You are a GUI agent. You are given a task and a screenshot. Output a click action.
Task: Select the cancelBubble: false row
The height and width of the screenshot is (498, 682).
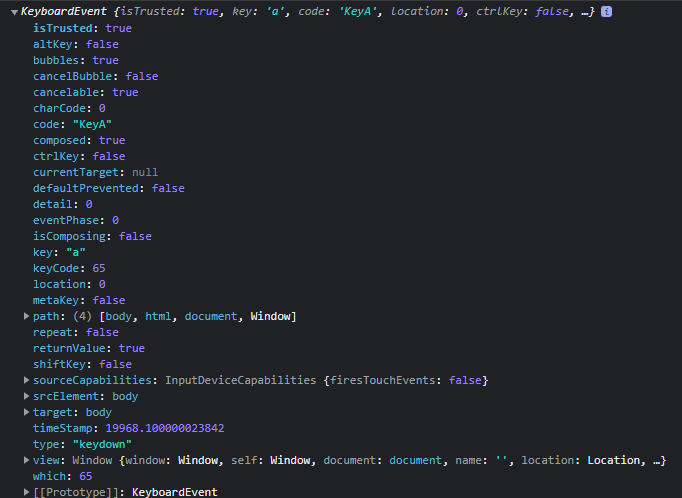[x=96, y=77]
